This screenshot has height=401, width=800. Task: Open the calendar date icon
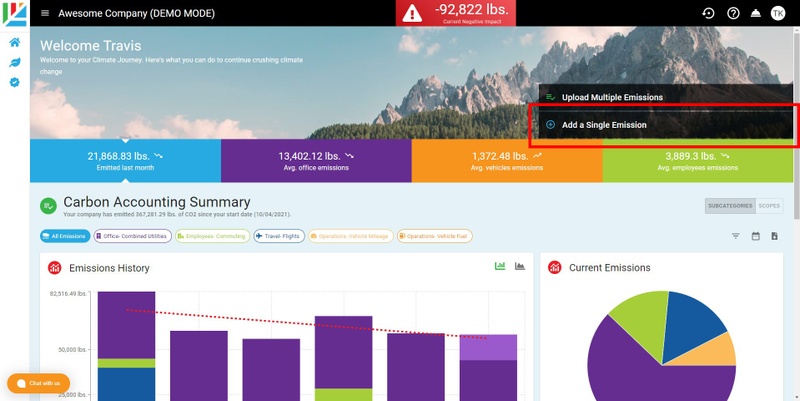(756, 236)
